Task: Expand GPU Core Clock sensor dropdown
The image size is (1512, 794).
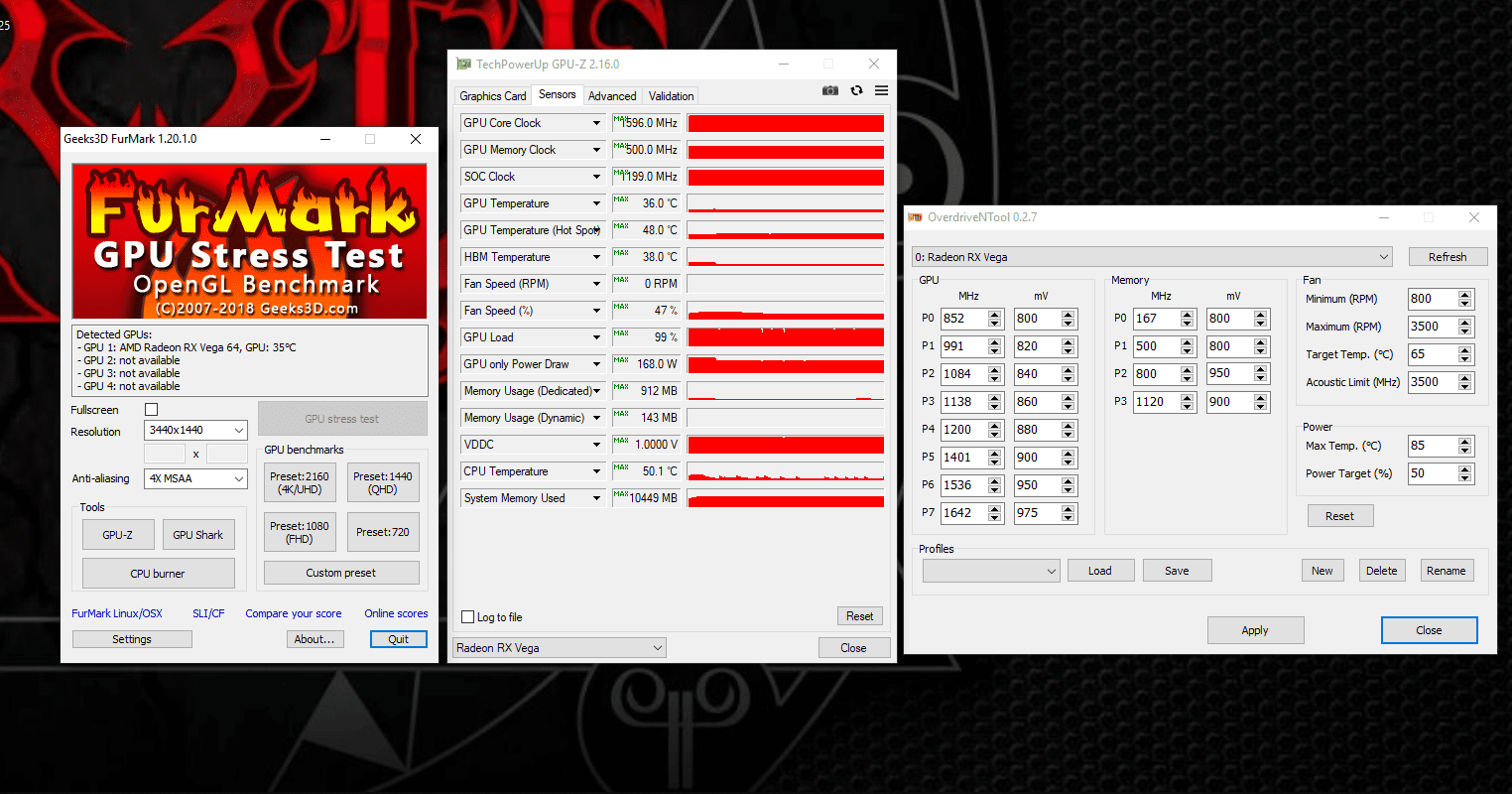Action: tap(596, 123)
